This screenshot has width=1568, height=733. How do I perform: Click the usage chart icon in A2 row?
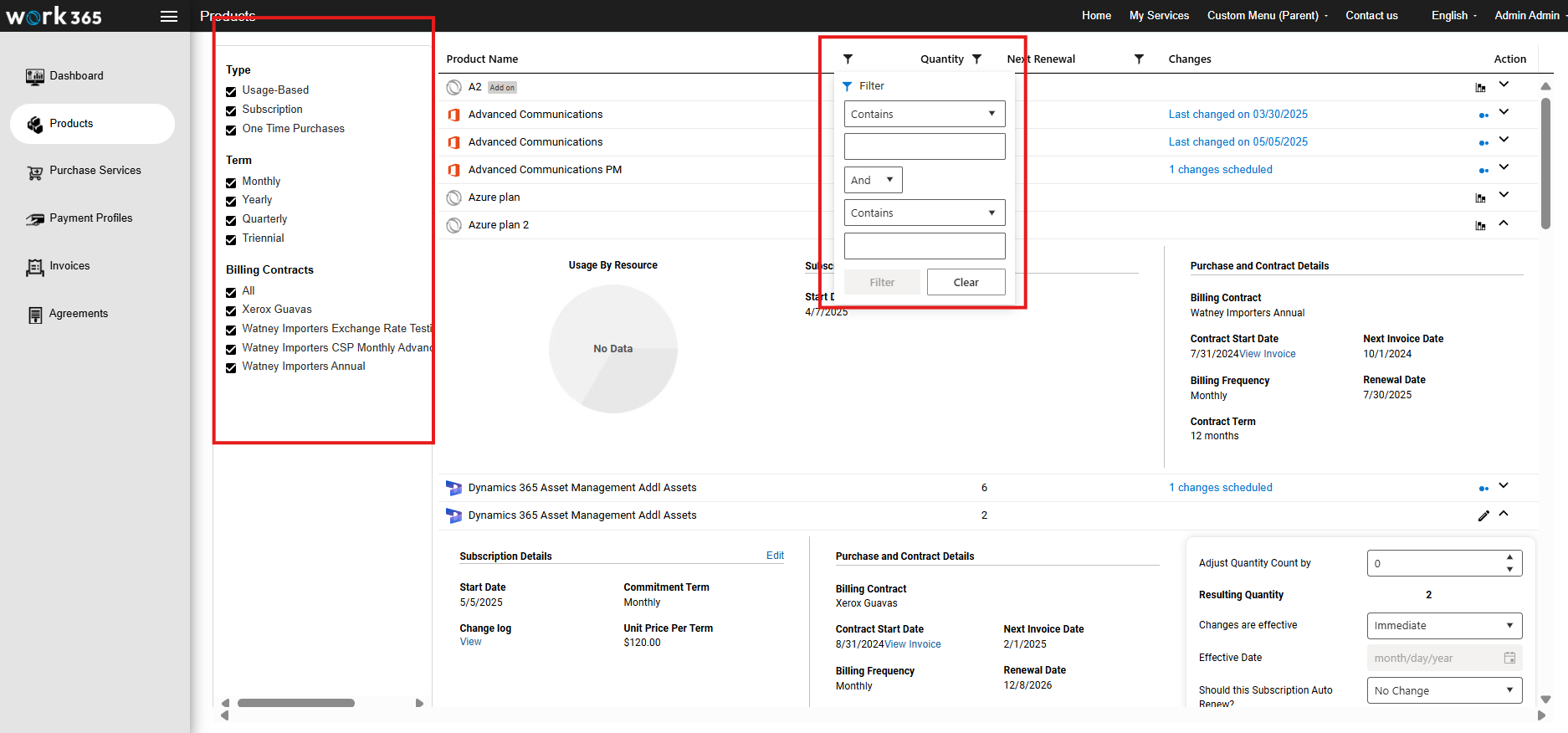pos(1480,88)
